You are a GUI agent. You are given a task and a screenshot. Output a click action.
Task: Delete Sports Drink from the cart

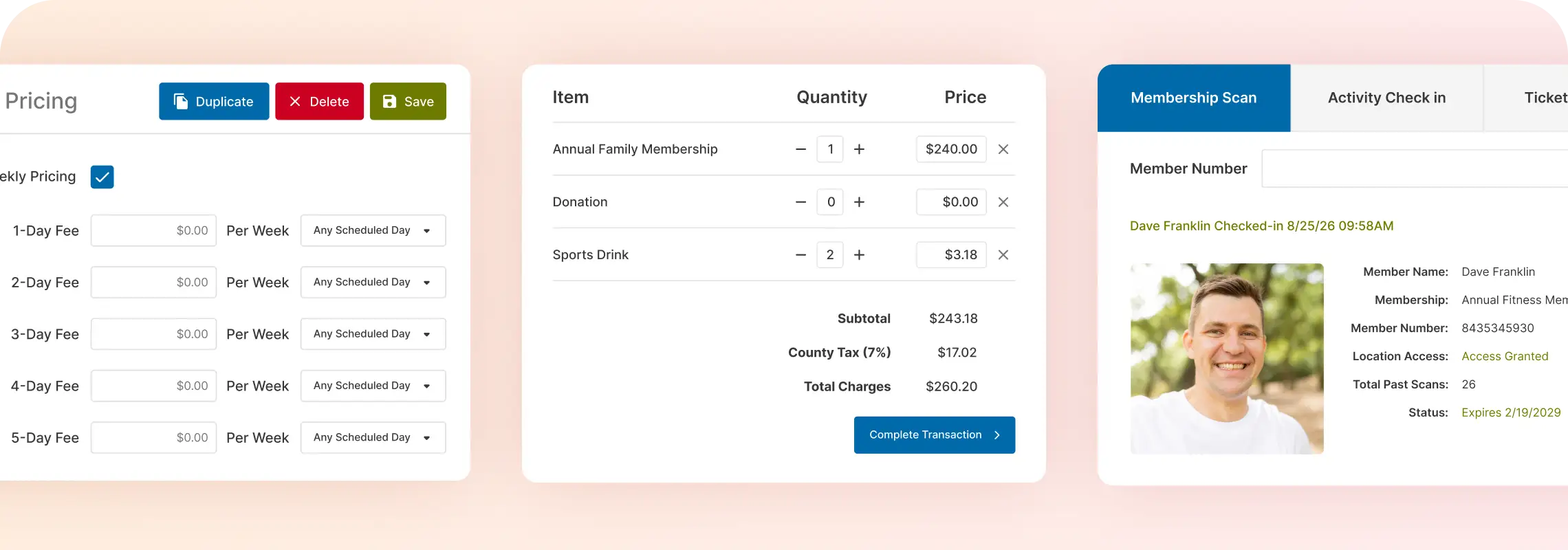(1003, 255)
